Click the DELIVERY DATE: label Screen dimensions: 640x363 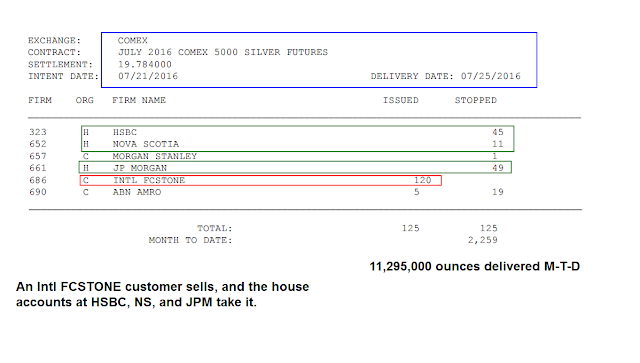click(412, 76)
